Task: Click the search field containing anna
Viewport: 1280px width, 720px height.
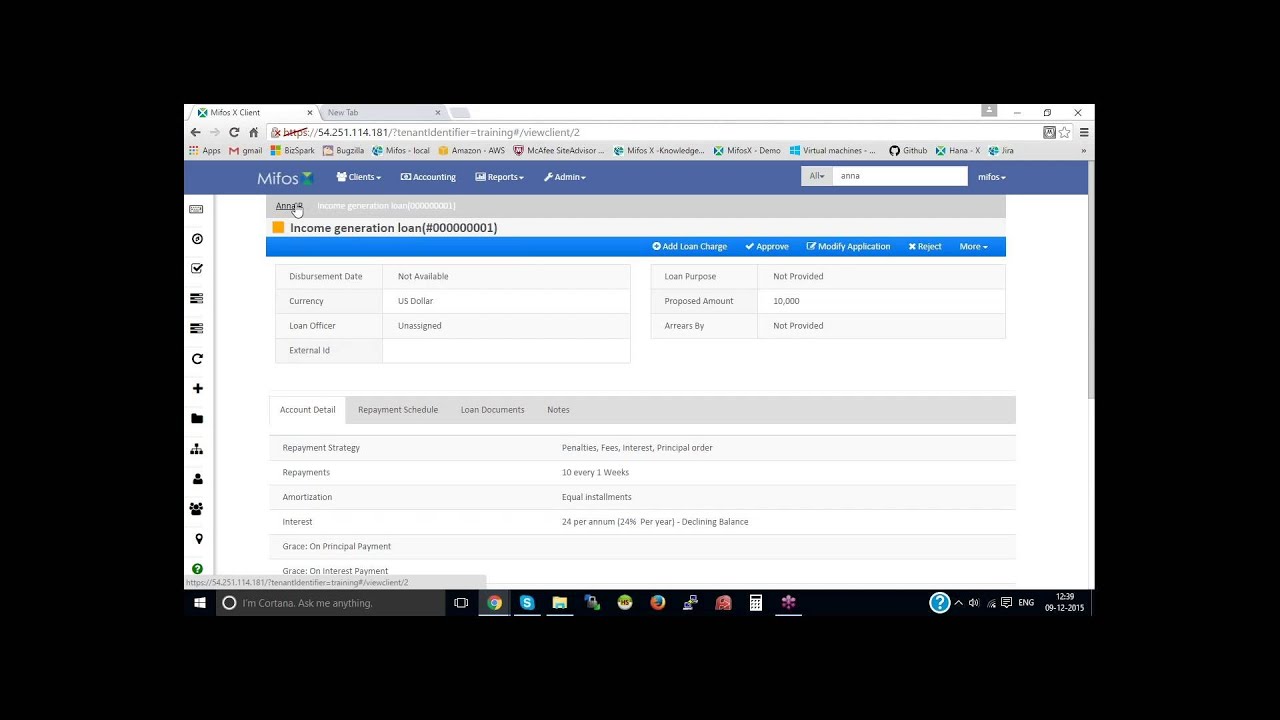Action: point(900,176)
